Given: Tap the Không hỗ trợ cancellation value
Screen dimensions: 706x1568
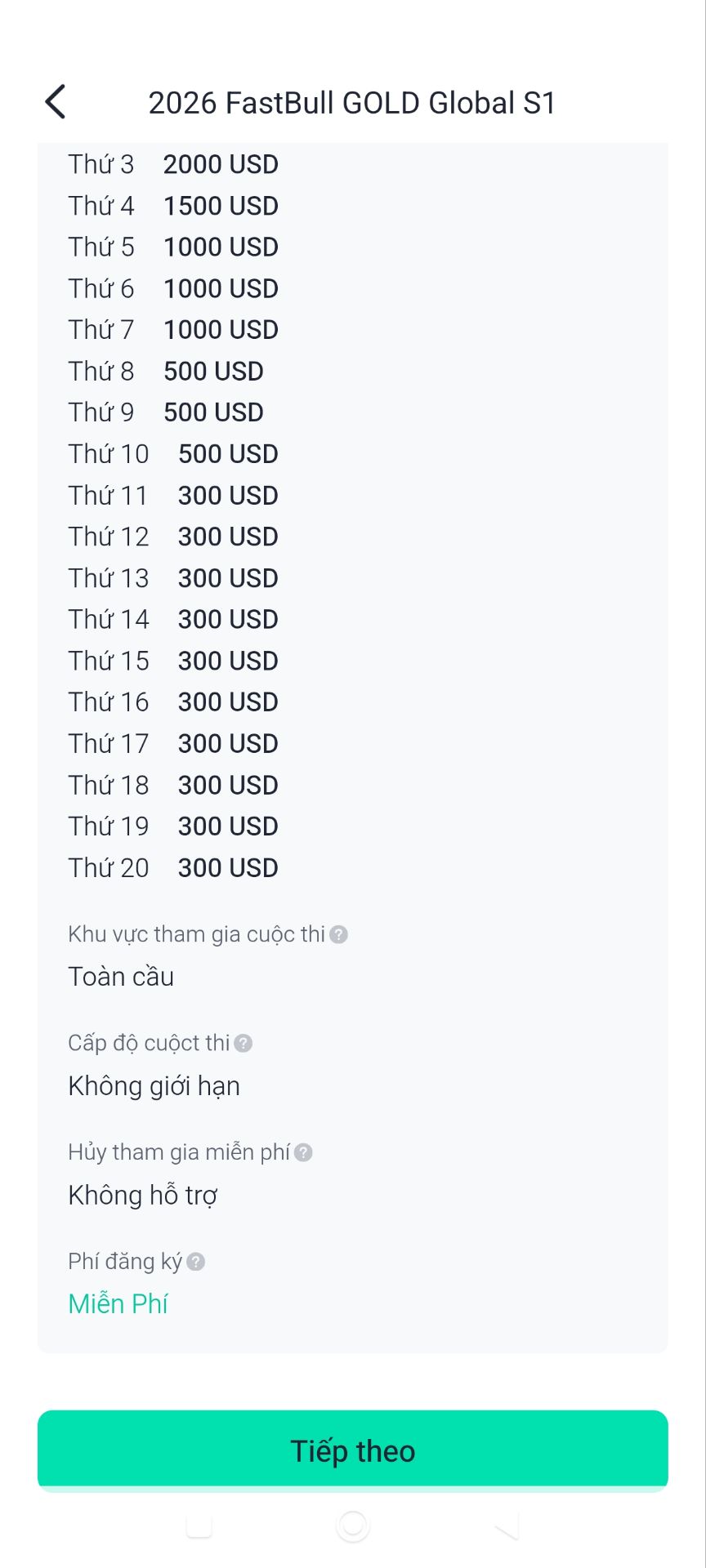Looking at the screenshot, I should (143, 1196).
